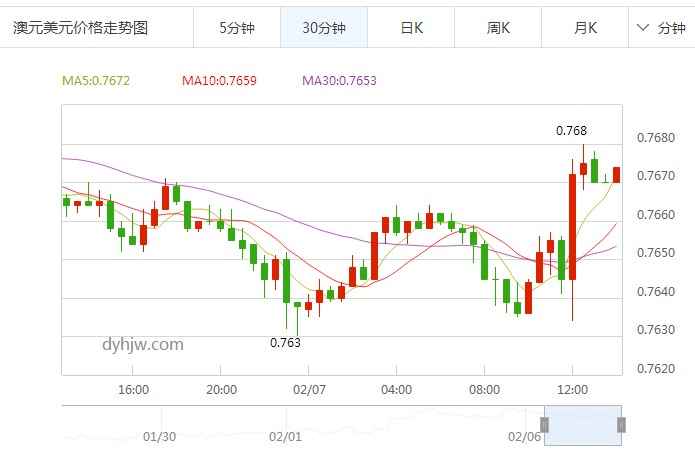Click the highlighted blue range selection window
This screenshot has width=695, height=450.
click(583, 425)
